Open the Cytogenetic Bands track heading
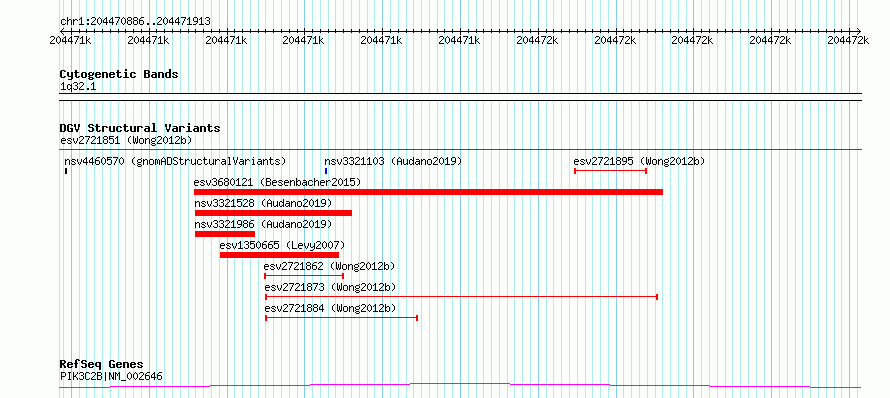The image size is (890, 398). [x=119, y=74]
